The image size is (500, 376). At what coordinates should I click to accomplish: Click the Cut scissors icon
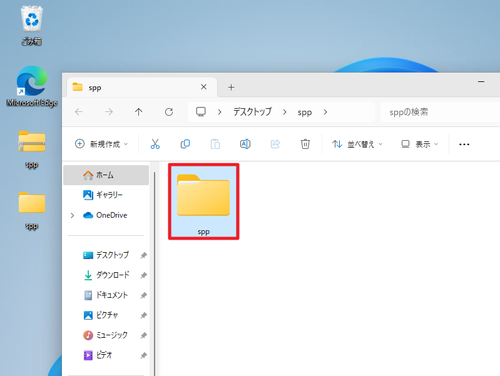click(155, 144)
